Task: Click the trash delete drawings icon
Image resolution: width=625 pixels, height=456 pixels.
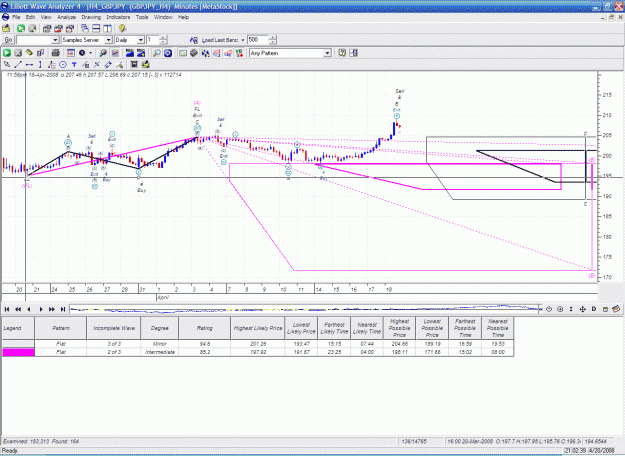Action: pos(134,64)
